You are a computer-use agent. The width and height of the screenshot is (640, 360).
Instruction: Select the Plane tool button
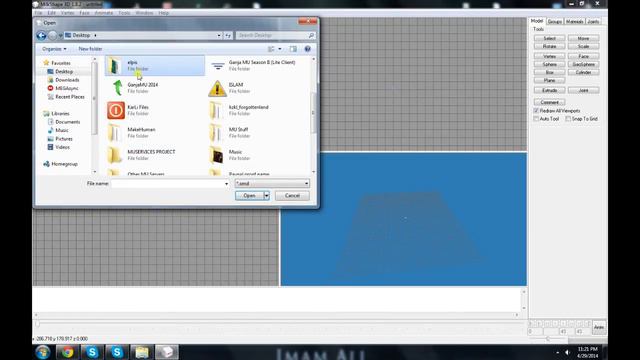549,80
